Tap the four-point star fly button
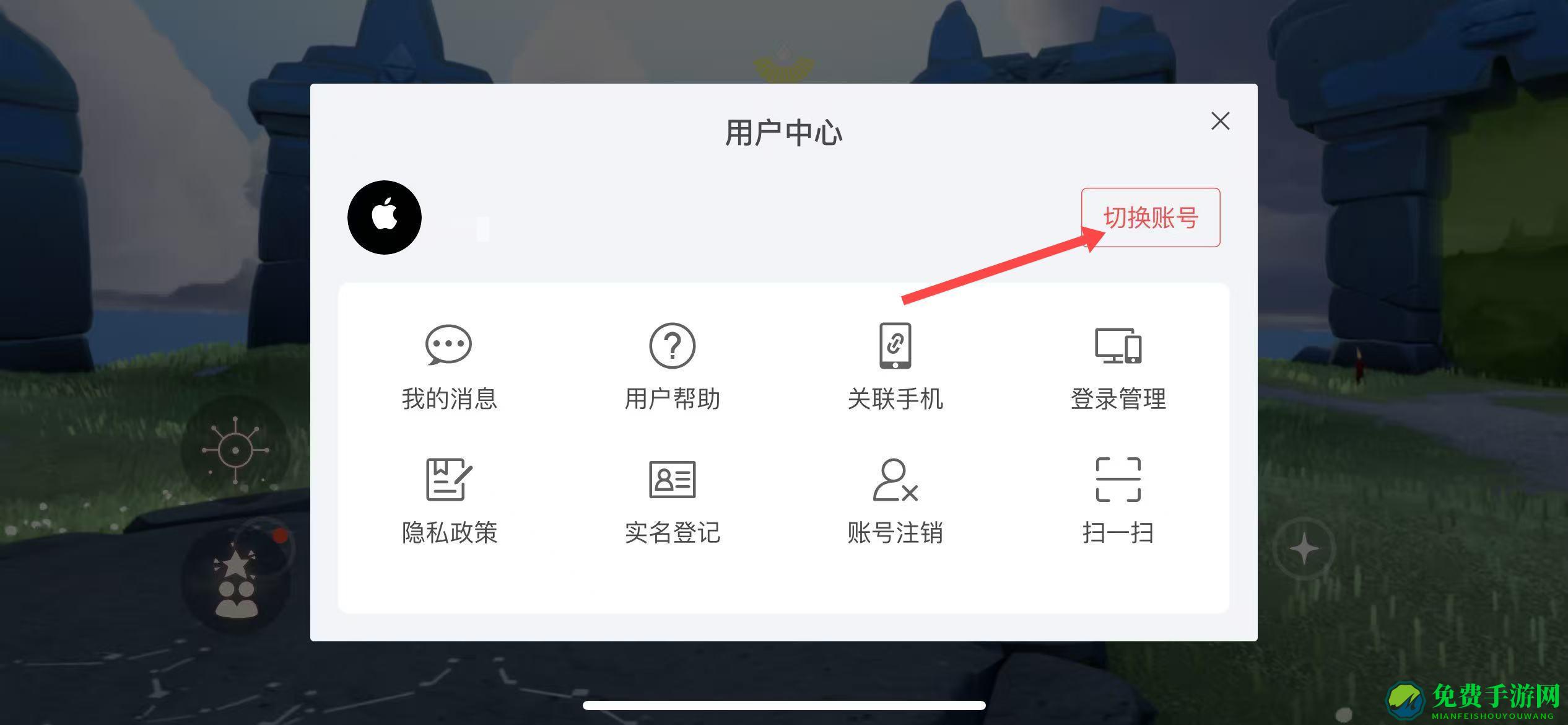The height and width of the screenshot is (725, 1568). [1304, 549]
